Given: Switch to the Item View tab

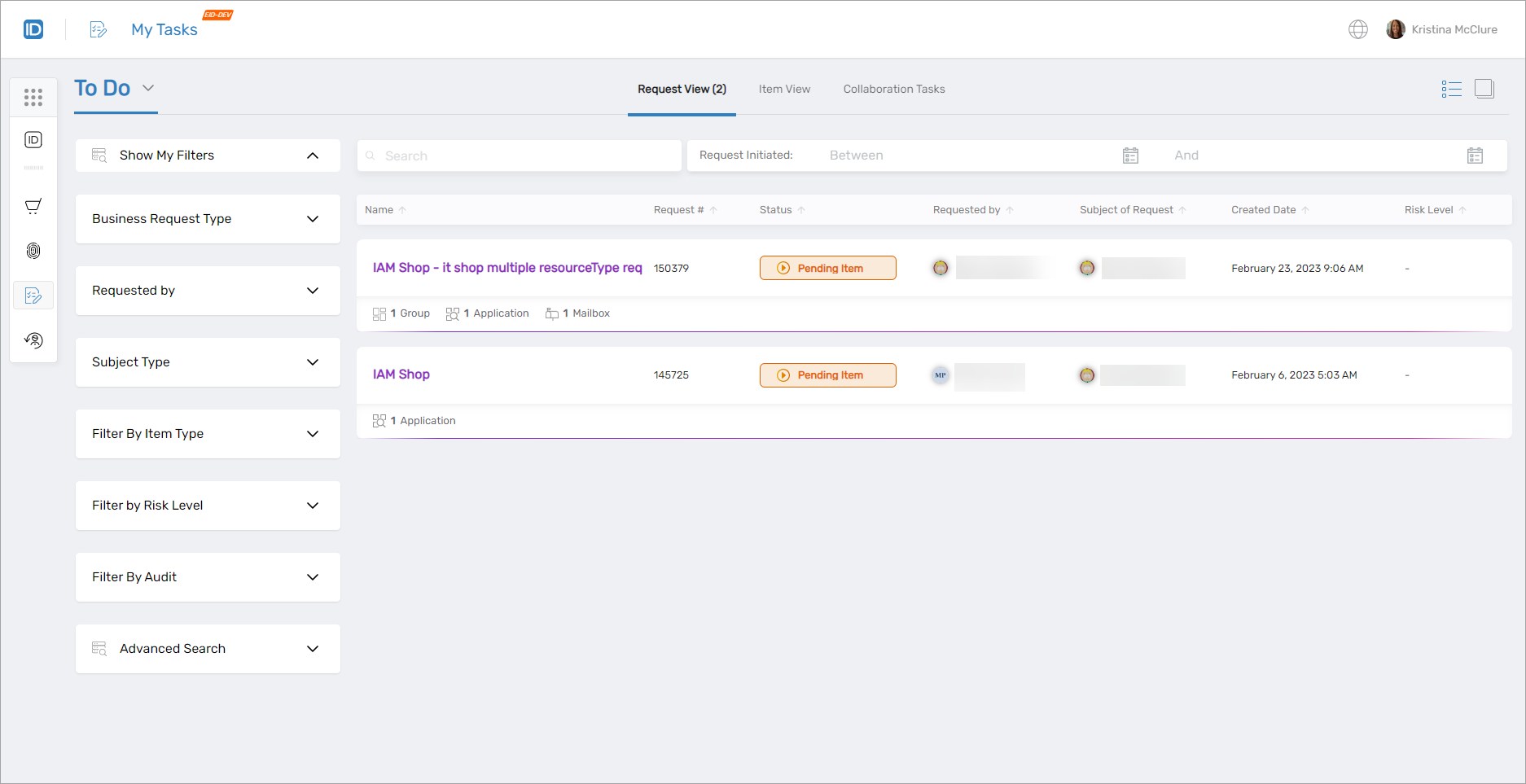Looking at the screenshot, I should coord(783,89).
